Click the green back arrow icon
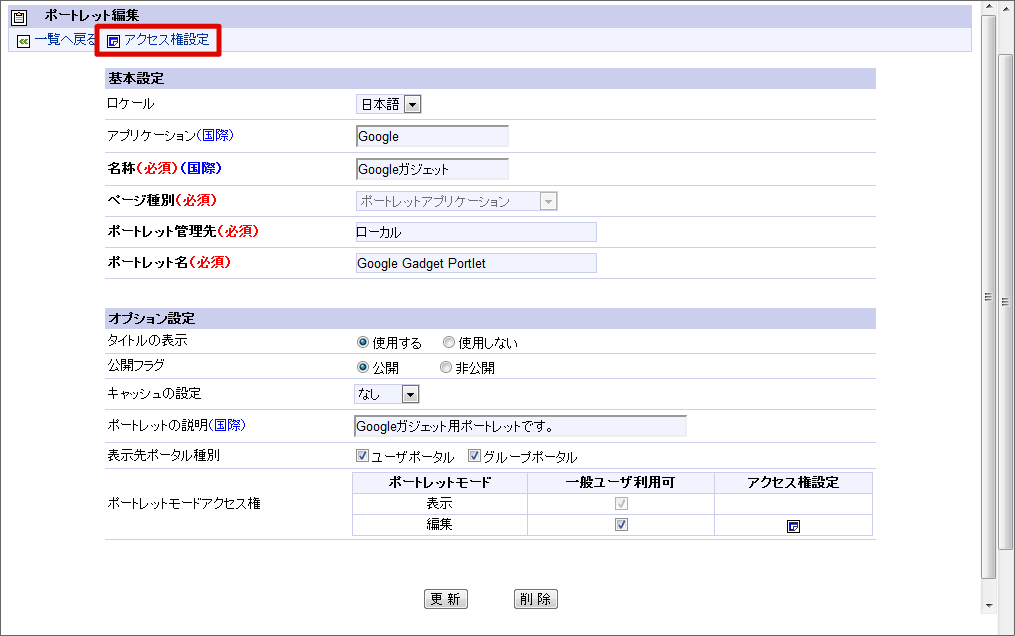The width and height of the screenshot is (1015, 636). 23,41
